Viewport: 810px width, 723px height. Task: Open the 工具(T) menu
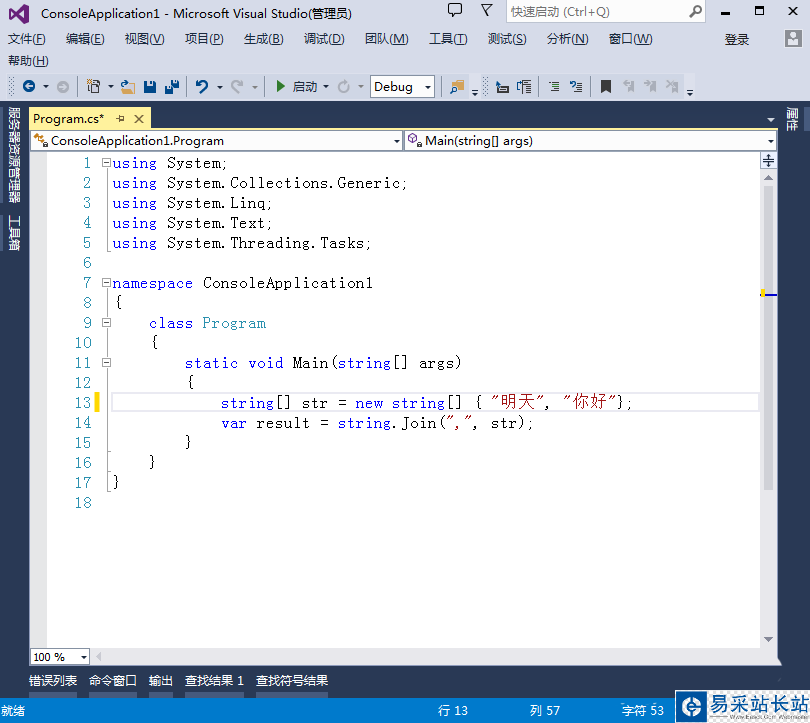(448, 39)
